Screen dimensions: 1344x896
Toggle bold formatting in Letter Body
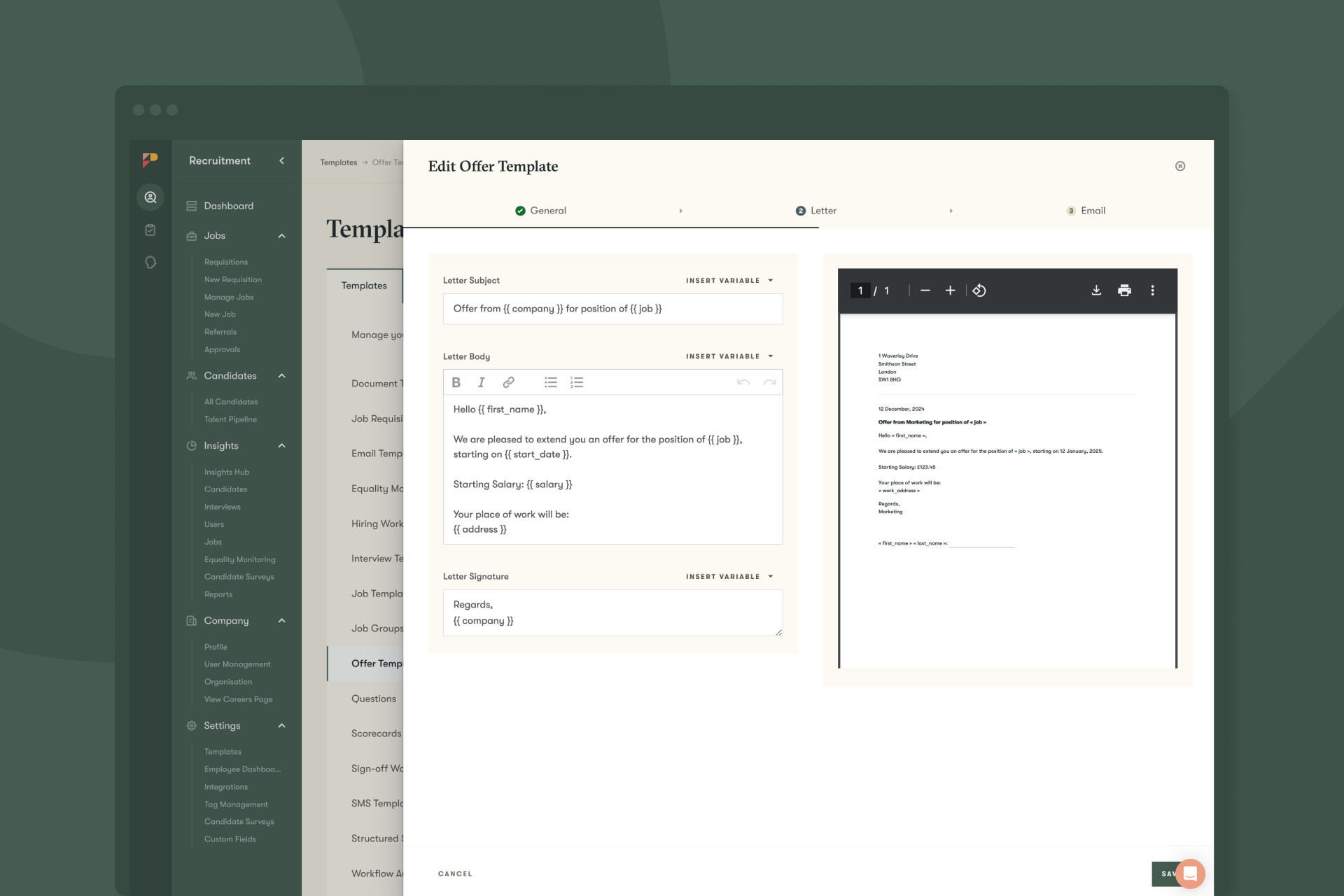[x=456, y=382]
